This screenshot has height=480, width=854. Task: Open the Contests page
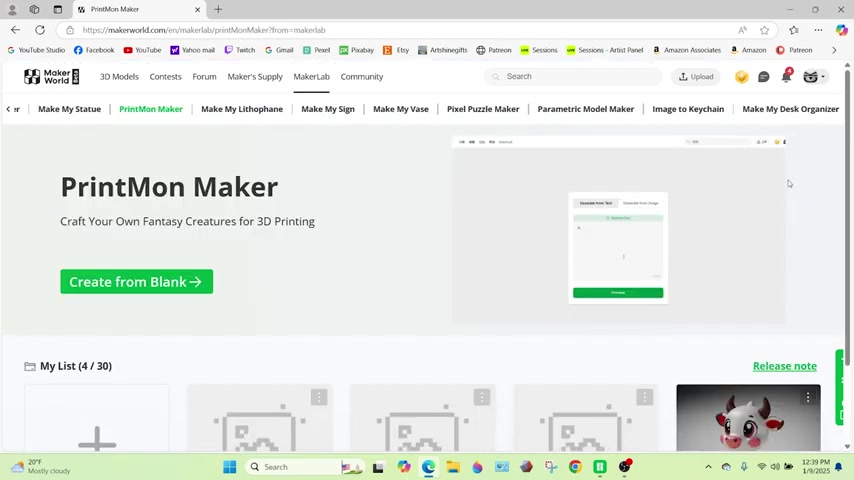coord(166,77)
